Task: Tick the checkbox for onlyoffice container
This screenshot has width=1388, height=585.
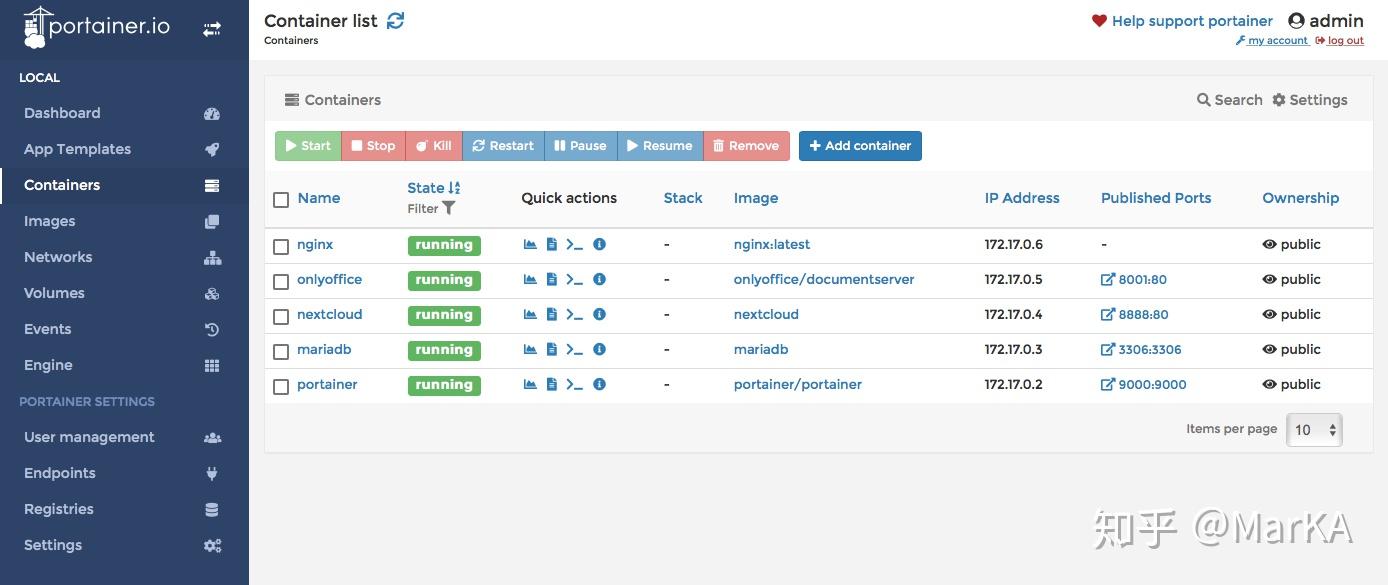Action: (x=281, y=281)
